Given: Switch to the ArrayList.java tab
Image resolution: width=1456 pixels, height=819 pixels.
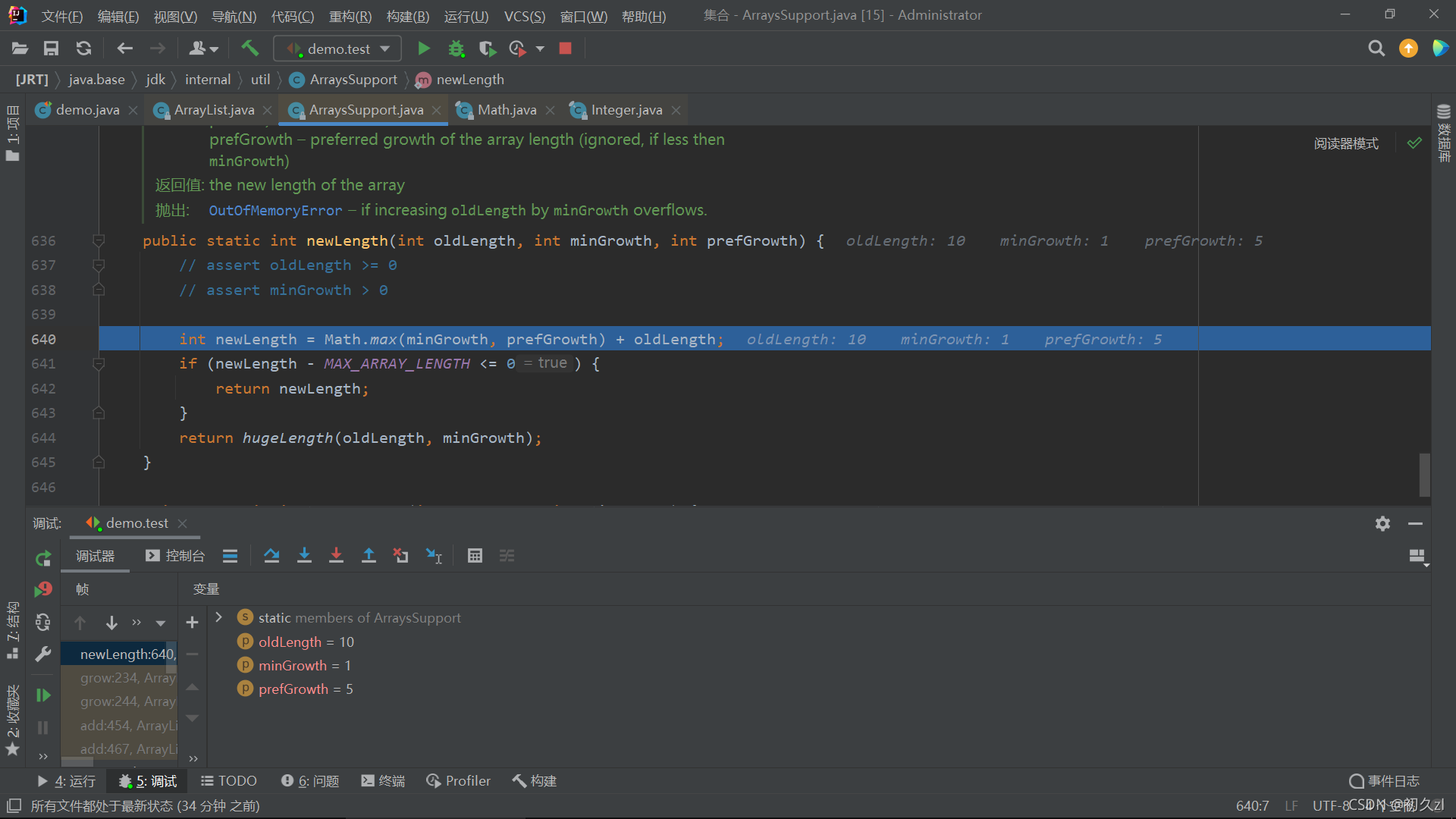Looking at the screenshot, I should click(x=214, y=110).
